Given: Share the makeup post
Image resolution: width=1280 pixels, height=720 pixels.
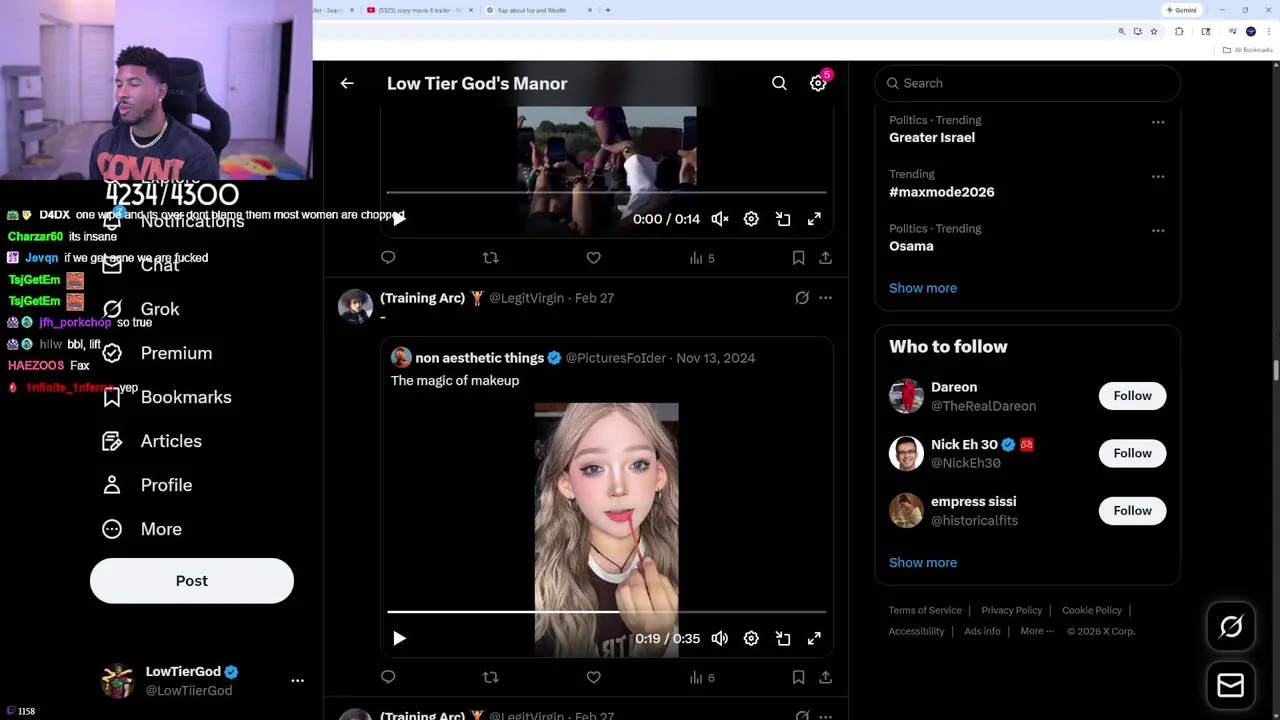Looking at the screenshot, I should click(825, 677).
